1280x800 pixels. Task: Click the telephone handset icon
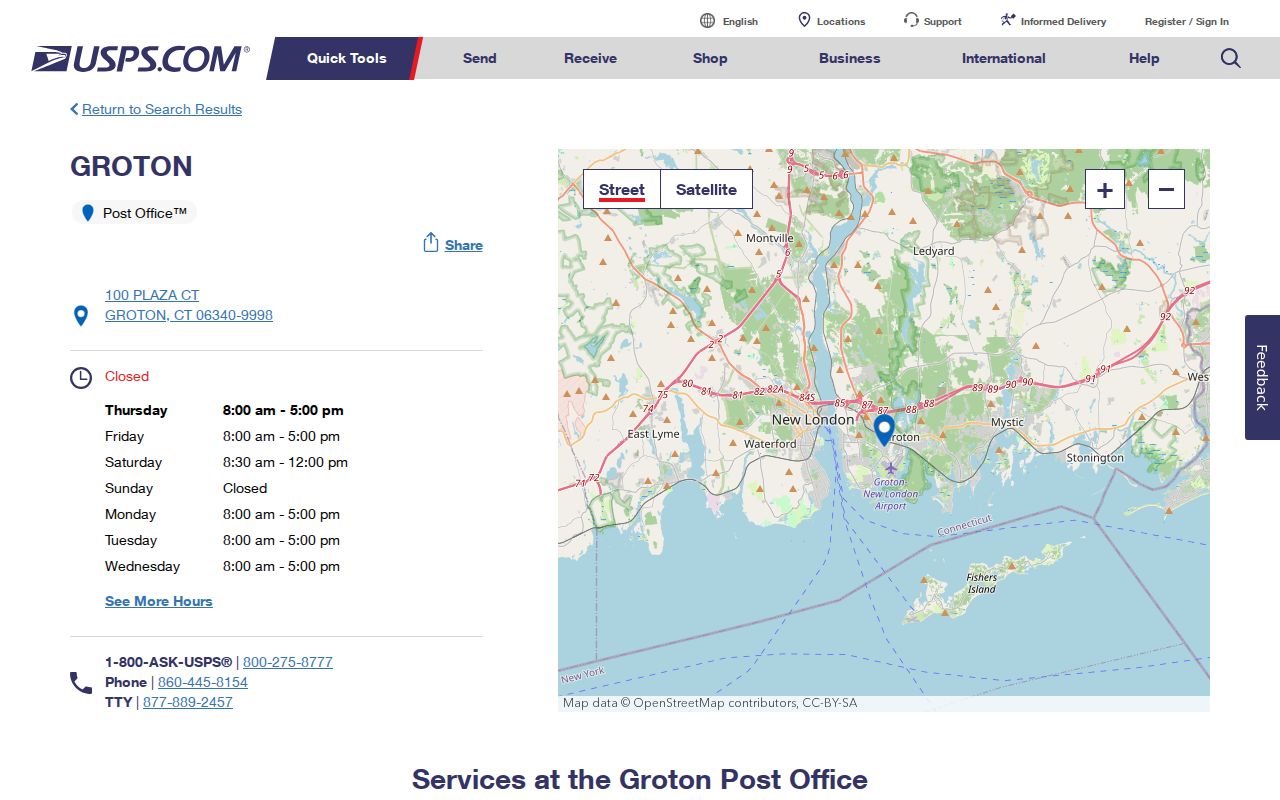(x=81, y=683)
